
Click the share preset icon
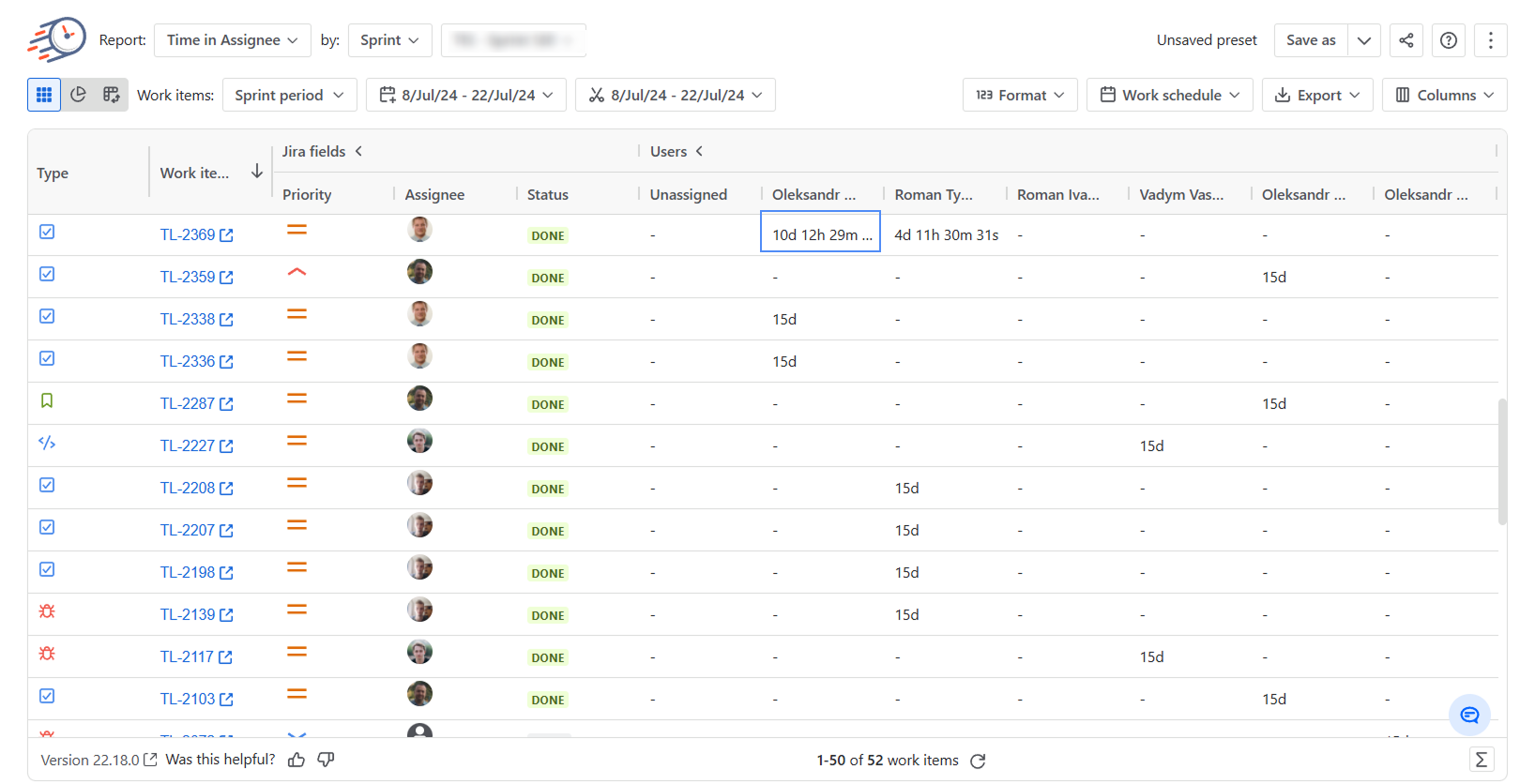coord(1406,40)
